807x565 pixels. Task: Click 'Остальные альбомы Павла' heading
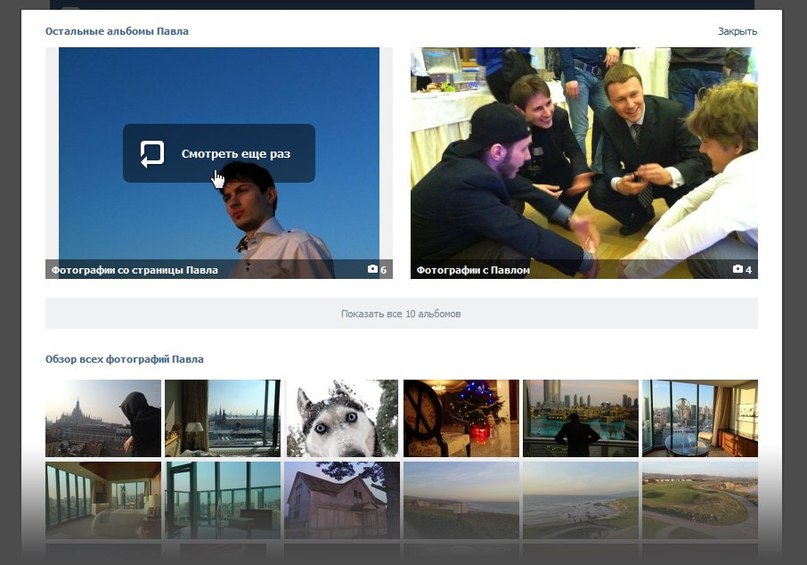point(117,31)
